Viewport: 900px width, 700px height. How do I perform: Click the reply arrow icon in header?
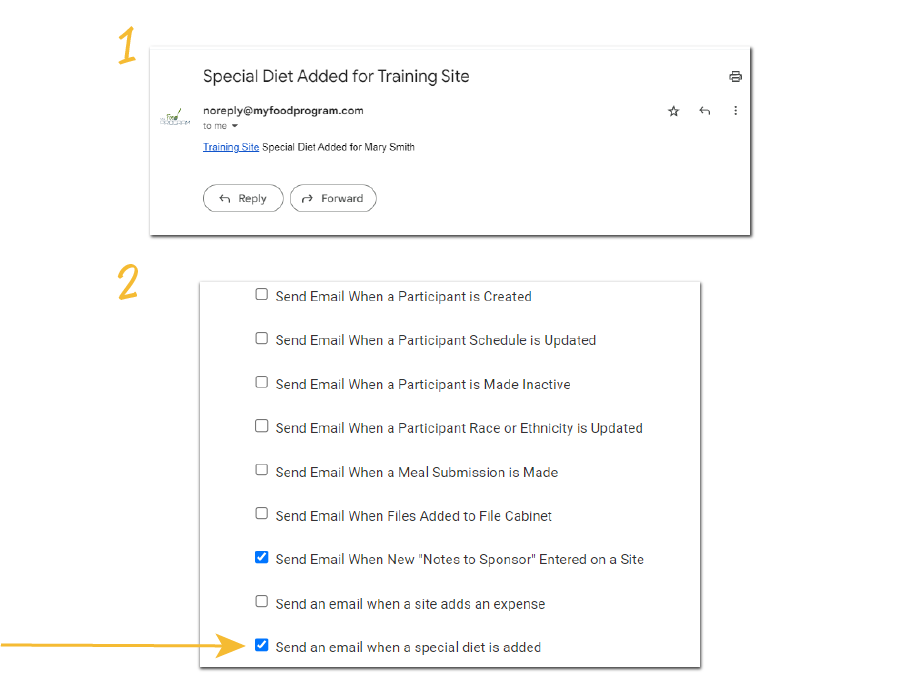point(705,111)
